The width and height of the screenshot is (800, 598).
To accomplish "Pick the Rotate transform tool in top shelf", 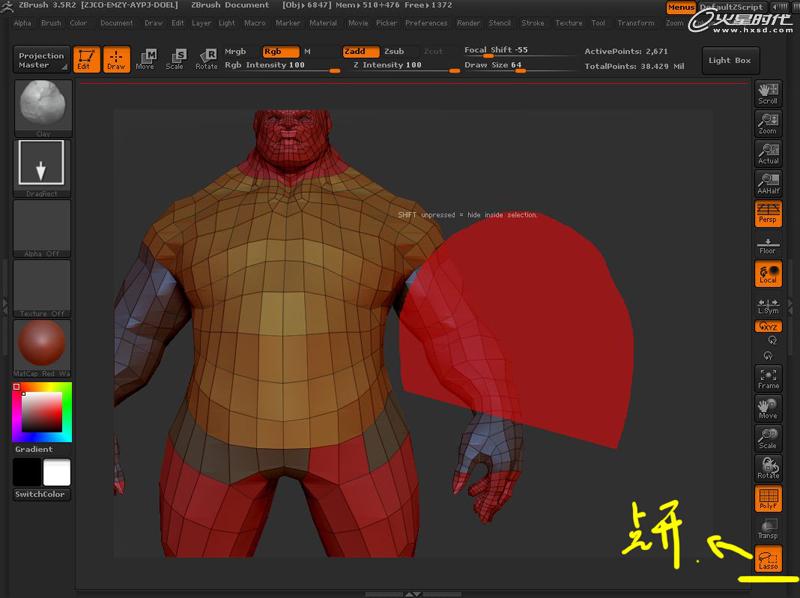I will (207, 59).
